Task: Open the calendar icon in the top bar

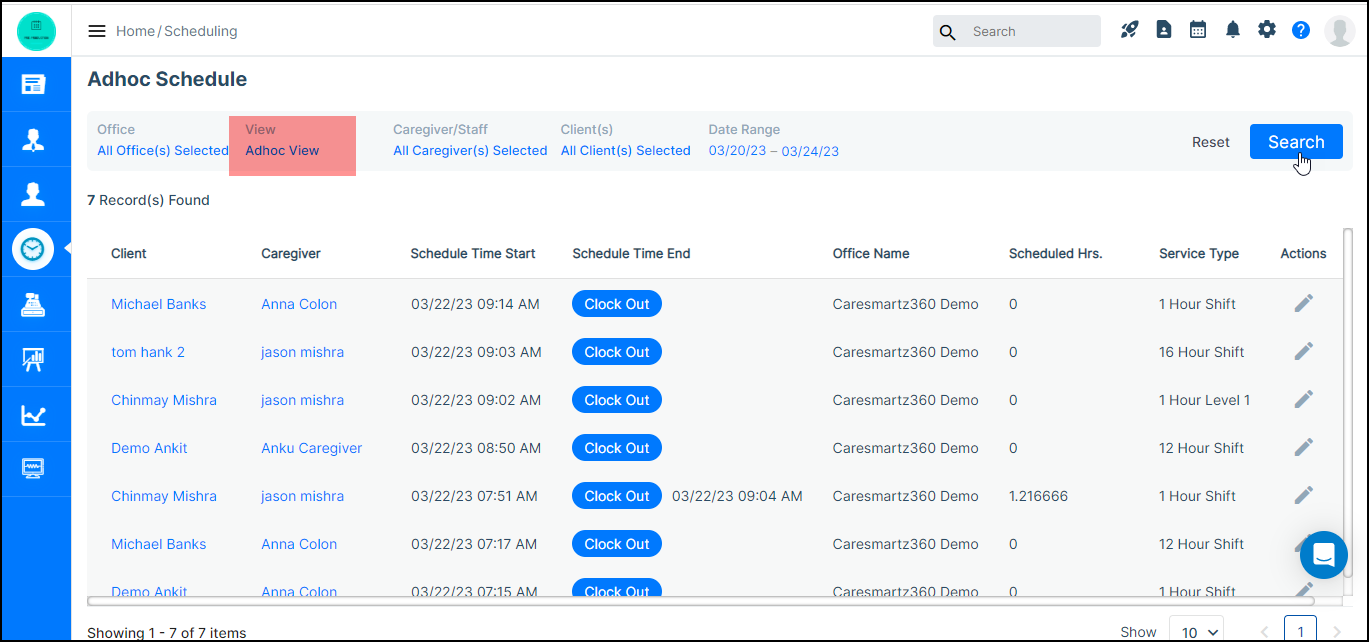Action: (1197, 30)
